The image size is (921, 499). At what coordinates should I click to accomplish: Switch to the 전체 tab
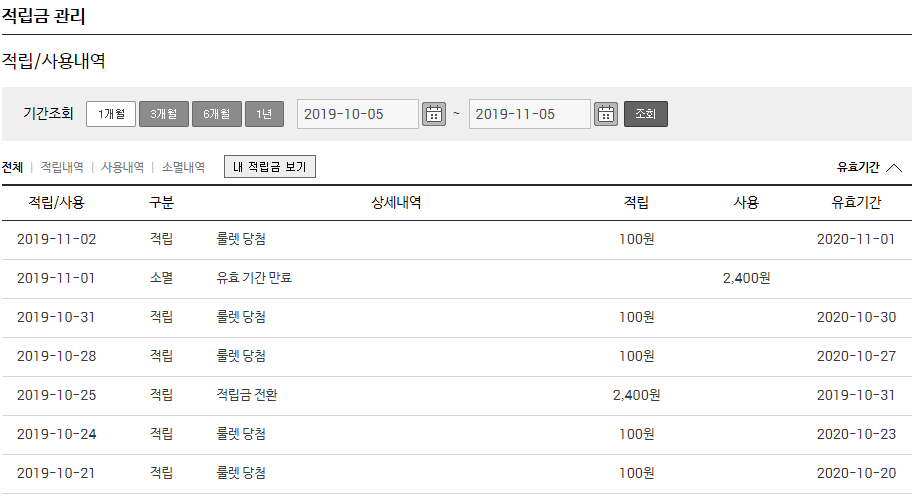pyautogui.click(x=12, y=167)
